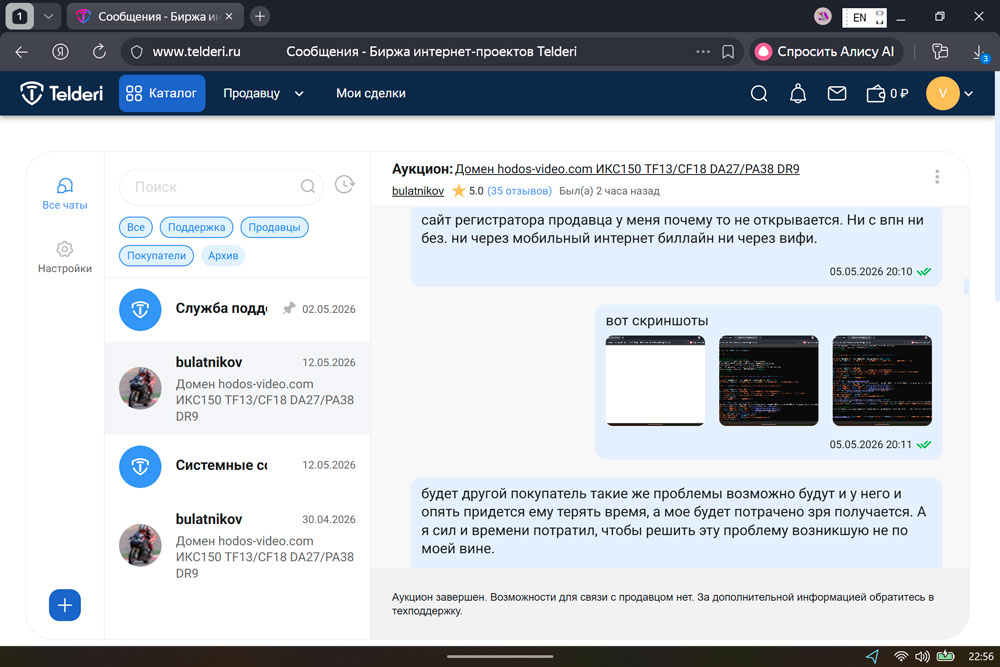
Task: Go to Мои сделки
Action: click(371, 93)
